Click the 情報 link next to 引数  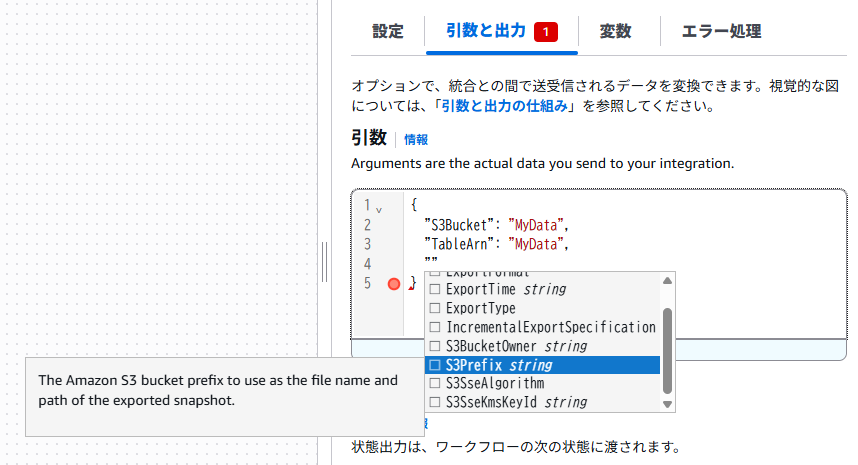pyautogui.click(x=416, y=140)
